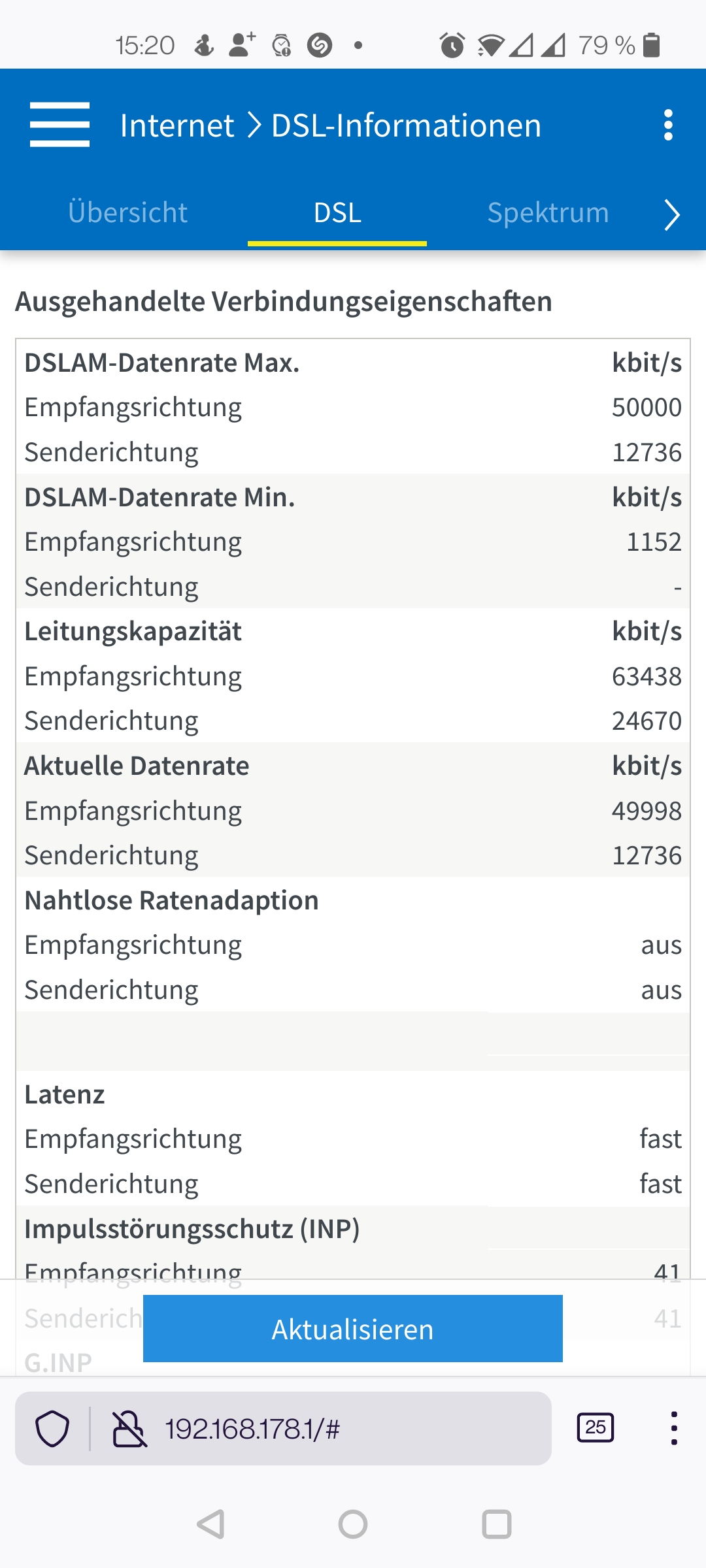Viewport: 706px width, 1568px height.
Task: Open the three-dot options menu in the header
Action: click(668, 125)
